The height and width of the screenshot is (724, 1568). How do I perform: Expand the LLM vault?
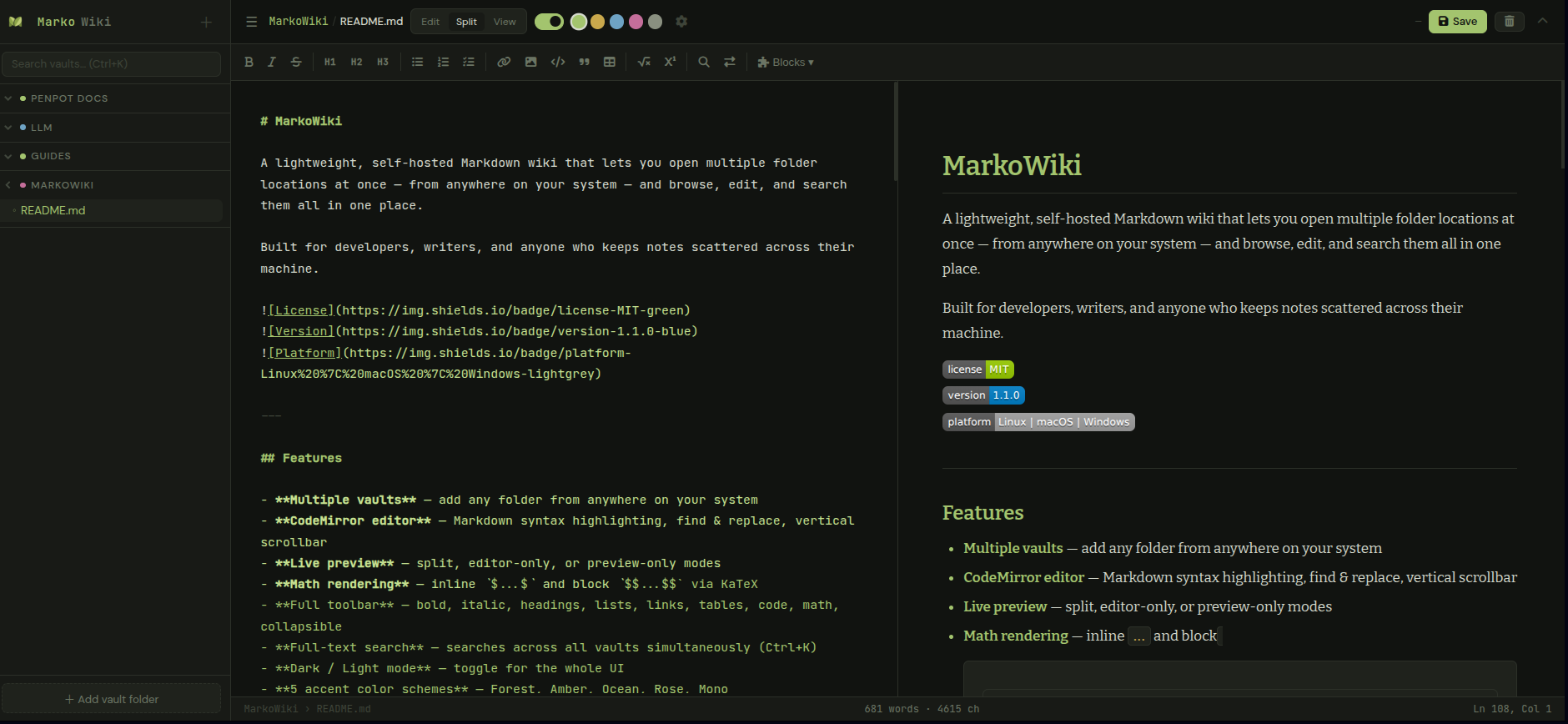(x=115, y=128)
